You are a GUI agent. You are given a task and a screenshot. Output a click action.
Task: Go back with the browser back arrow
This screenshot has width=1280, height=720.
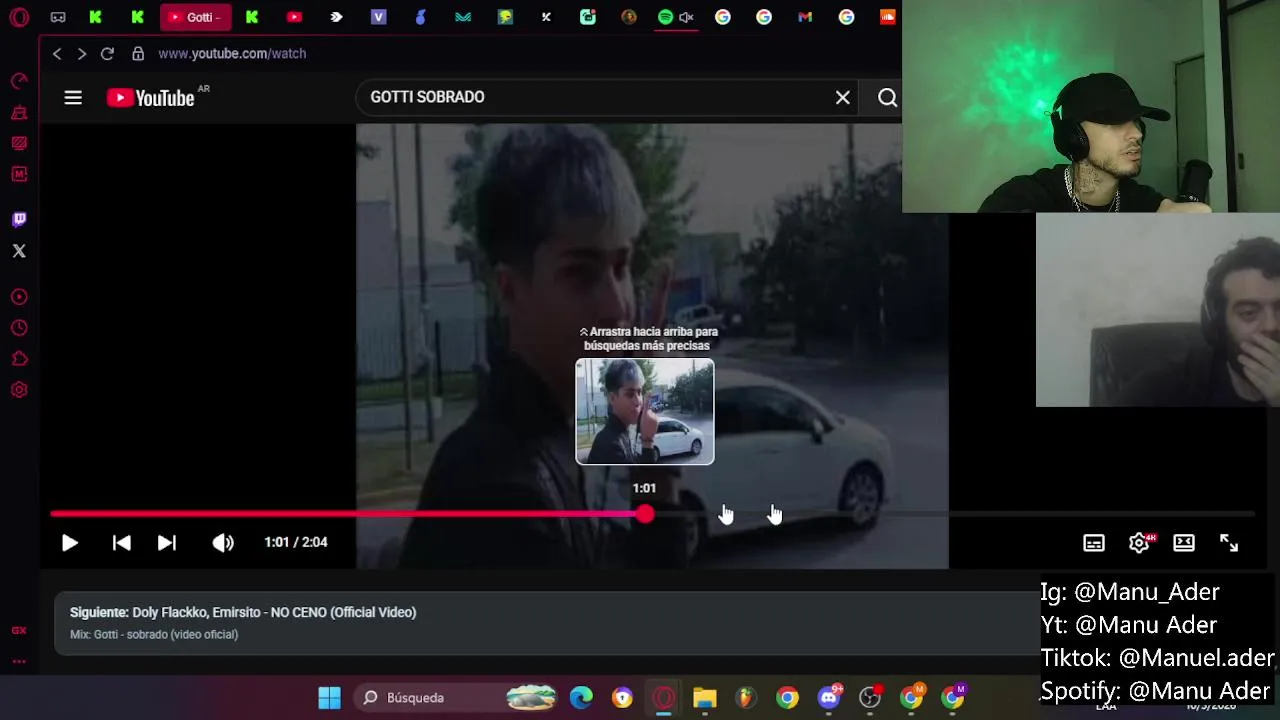point(57,54)
